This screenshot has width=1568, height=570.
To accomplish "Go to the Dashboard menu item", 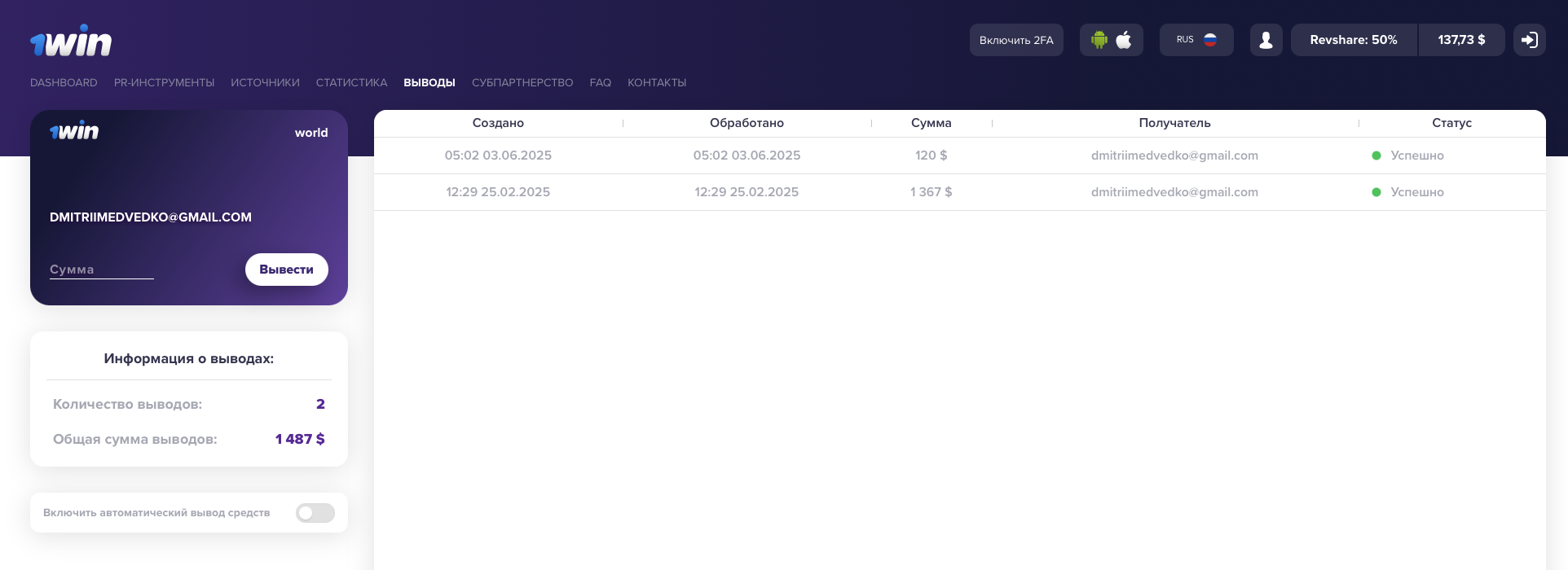I will [x=64, y=83].
